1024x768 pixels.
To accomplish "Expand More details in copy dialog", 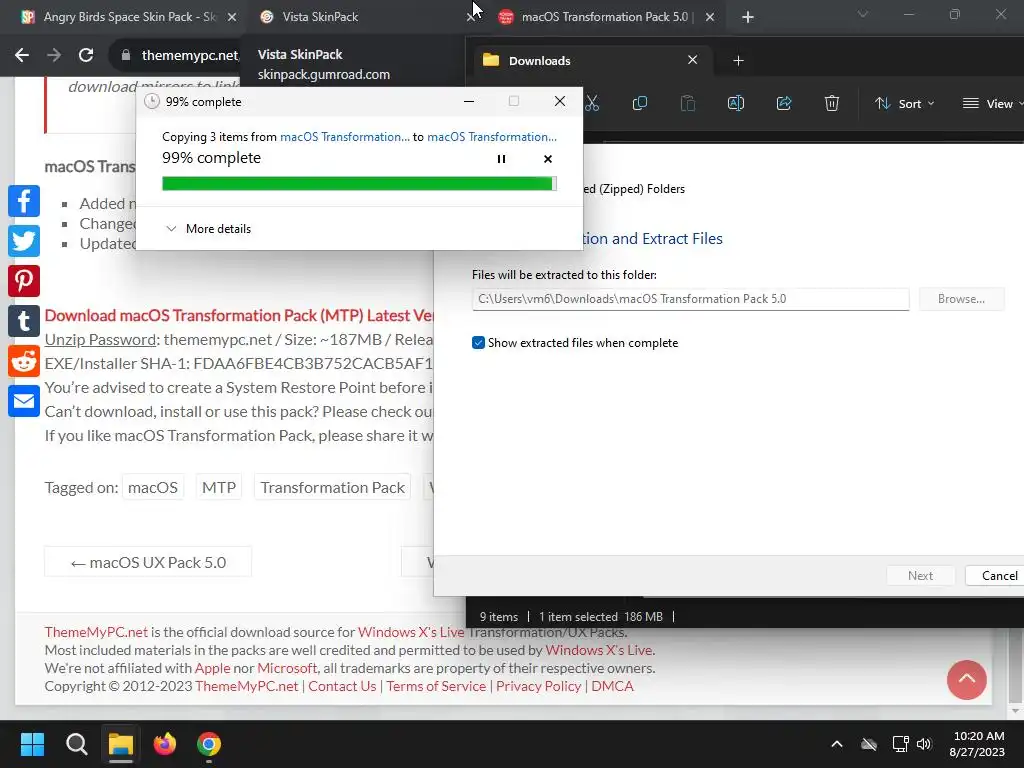I will tap(209, 229).
